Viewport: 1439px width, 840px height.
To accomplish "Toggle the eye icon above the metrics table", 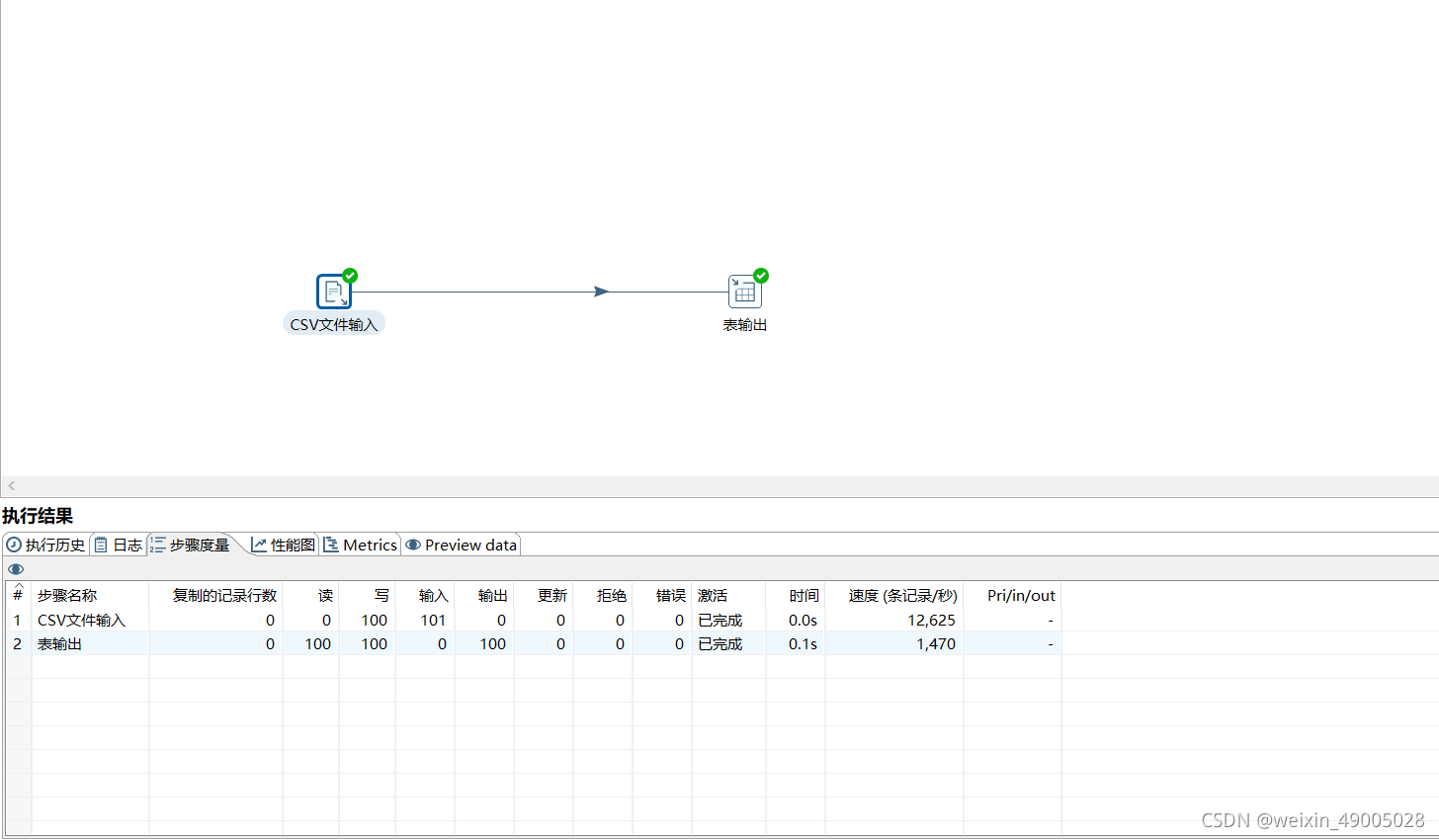I will [16, 569].
